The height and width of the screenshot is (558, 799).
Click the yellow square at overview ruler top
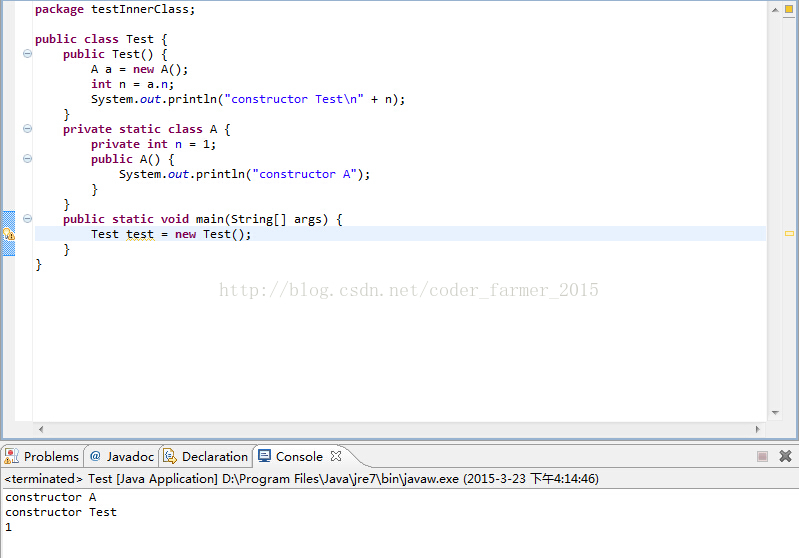(x=789, y=9)
